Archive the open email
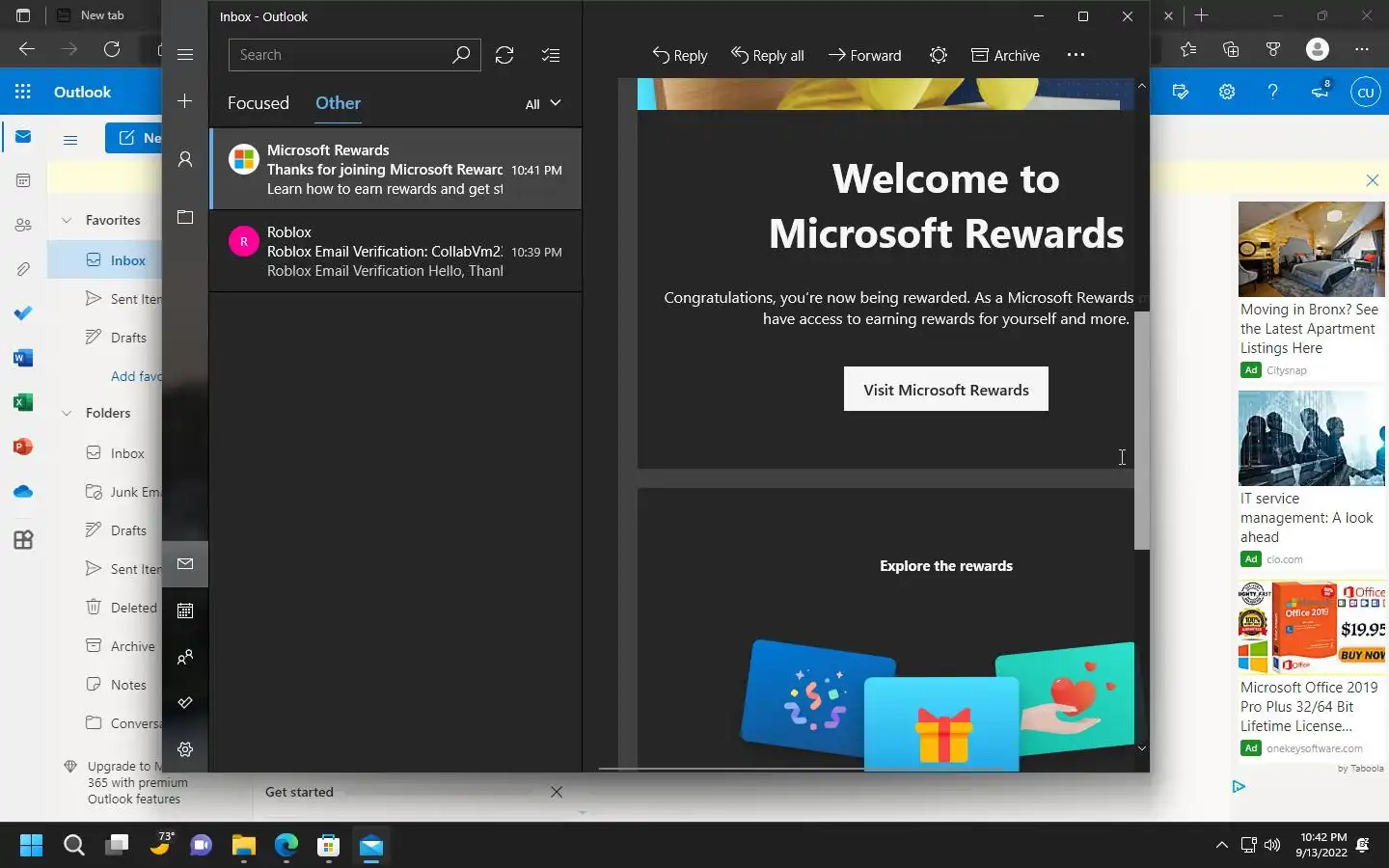Image resolution: width=1389 pixels, height=868 pixels. (1005, 55)
